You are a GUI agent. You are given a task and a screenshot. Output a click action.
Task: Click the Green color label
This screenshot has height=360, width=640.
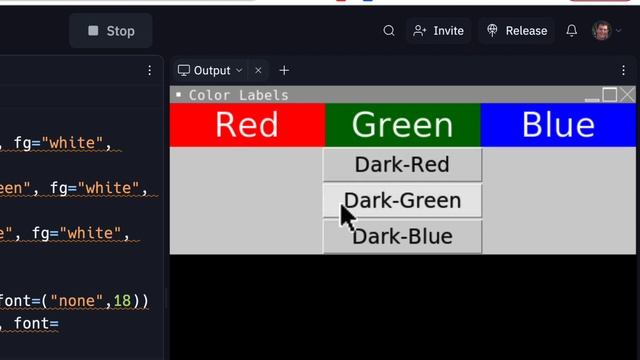(x=403, y=125)
